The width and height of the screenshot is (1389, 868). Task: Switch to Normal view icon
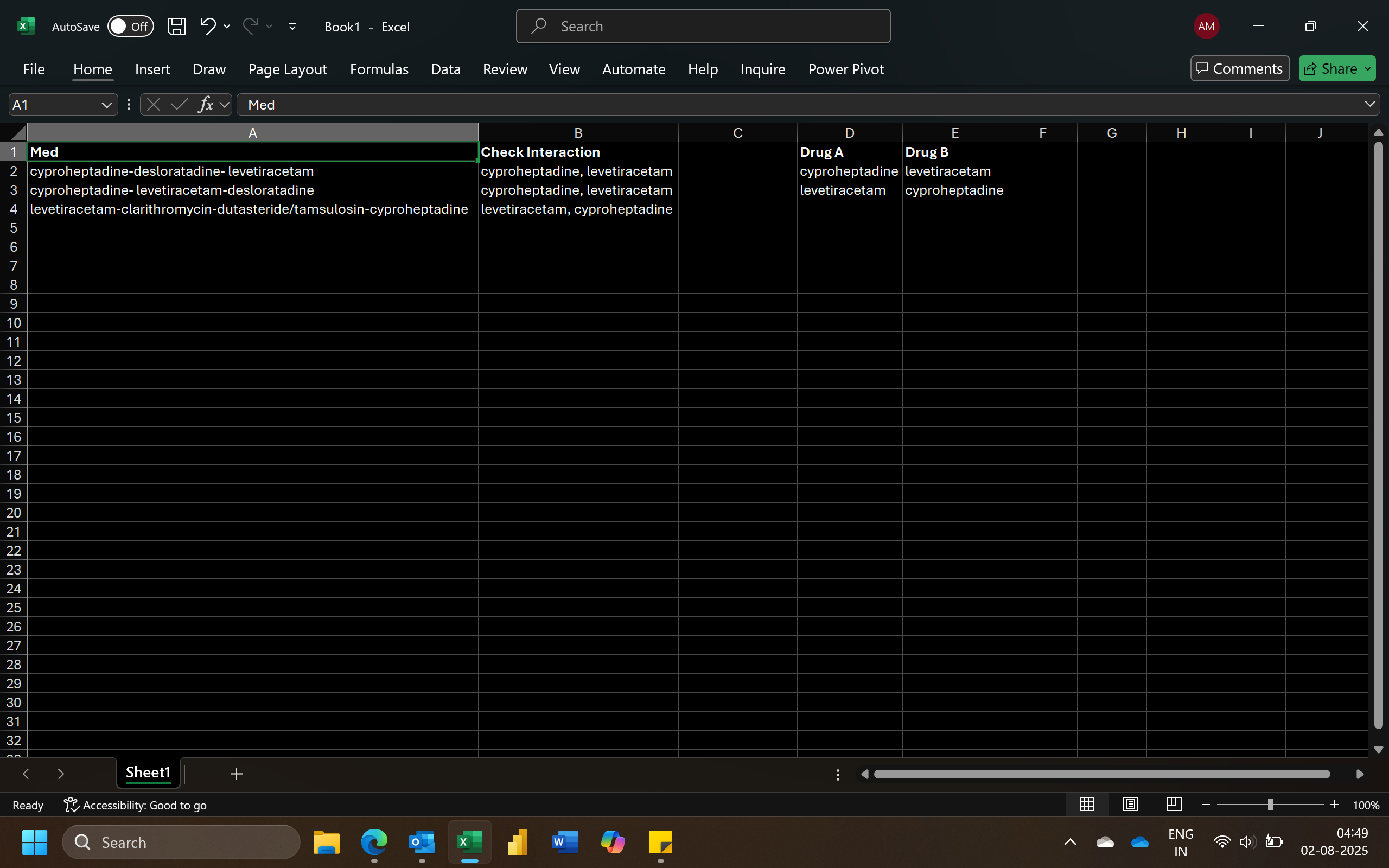click(x=1087, y=805)
